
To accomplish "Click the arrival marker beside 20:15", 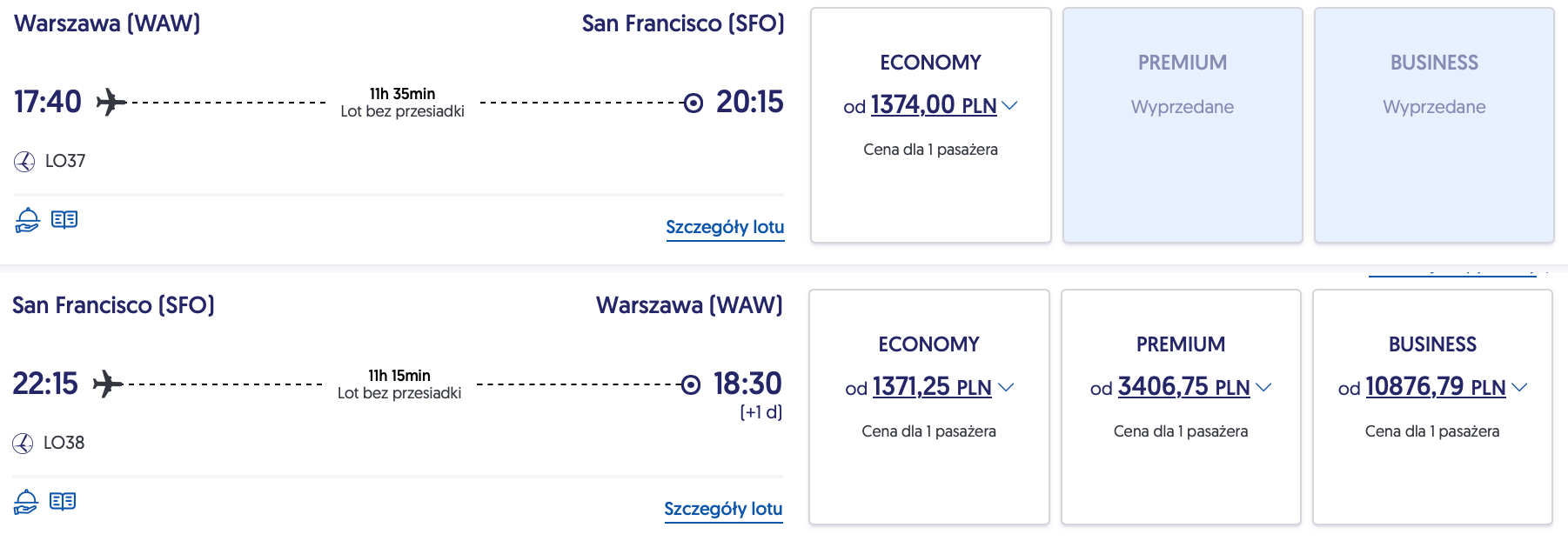I will (694, 103).
